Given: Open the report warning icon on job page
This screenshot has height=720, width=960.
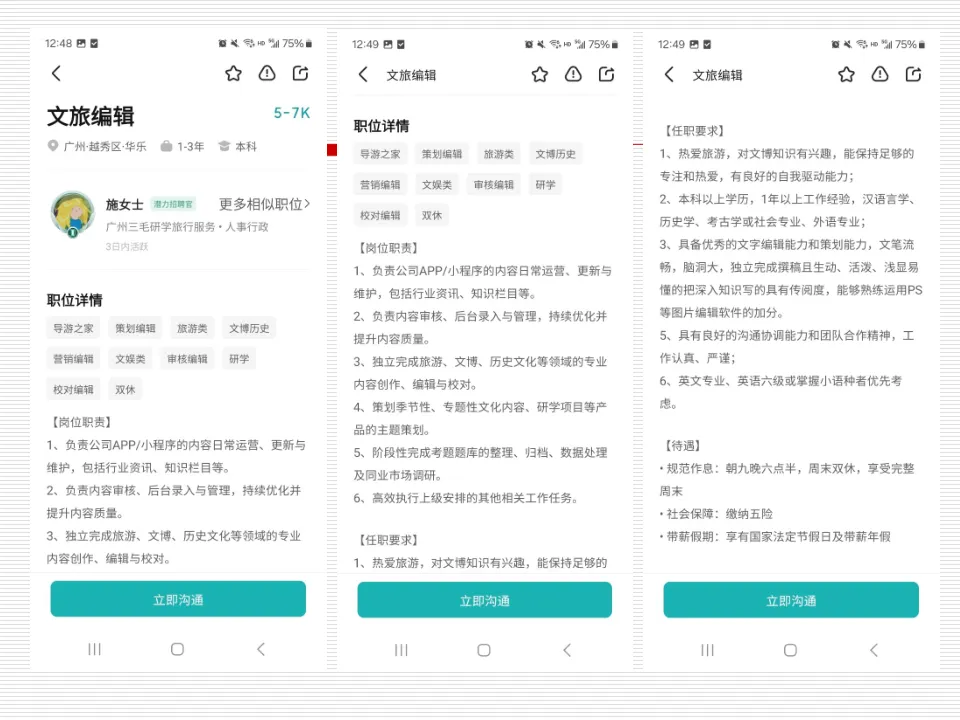Looking at the screenshot, I should [266, 73].
